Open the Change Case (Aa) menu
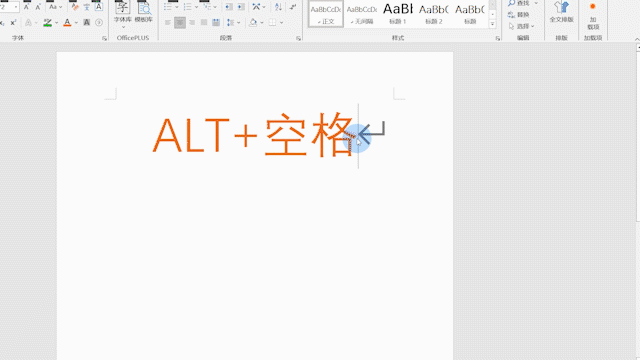This screenshot has width=640, height=360. (x=55, y=7)
